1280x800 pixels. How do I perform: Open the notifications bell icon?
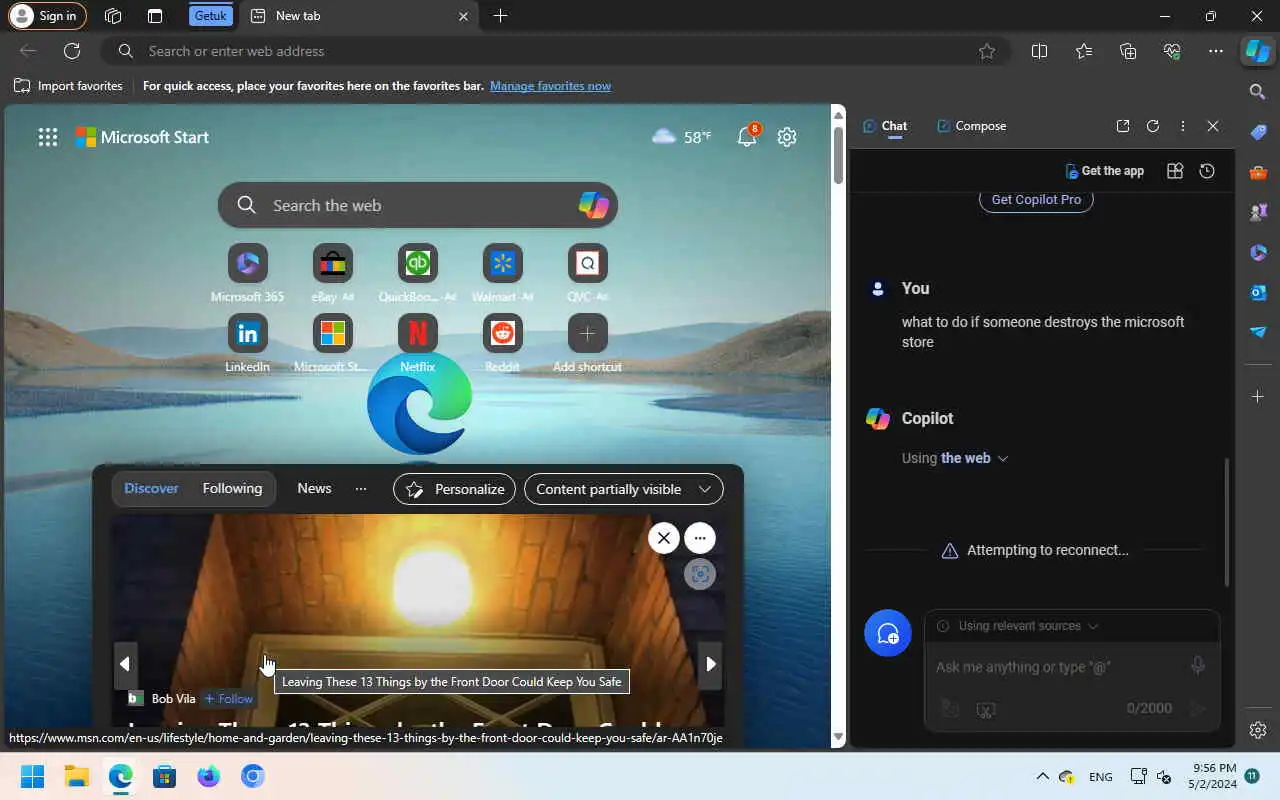pyautogui.click(x=748, y=136)
